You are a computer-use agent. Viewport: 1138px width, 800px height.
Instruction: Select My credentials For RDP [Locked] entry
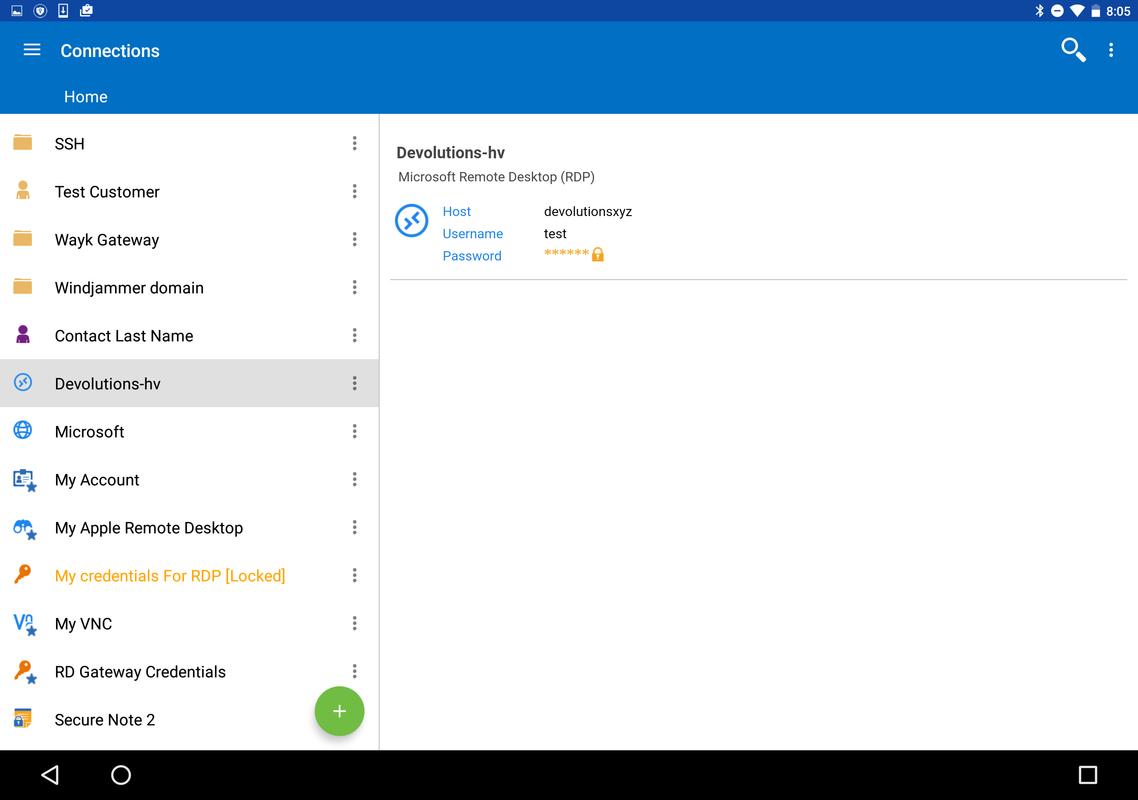pyautogui.click(x=189, y=575)
